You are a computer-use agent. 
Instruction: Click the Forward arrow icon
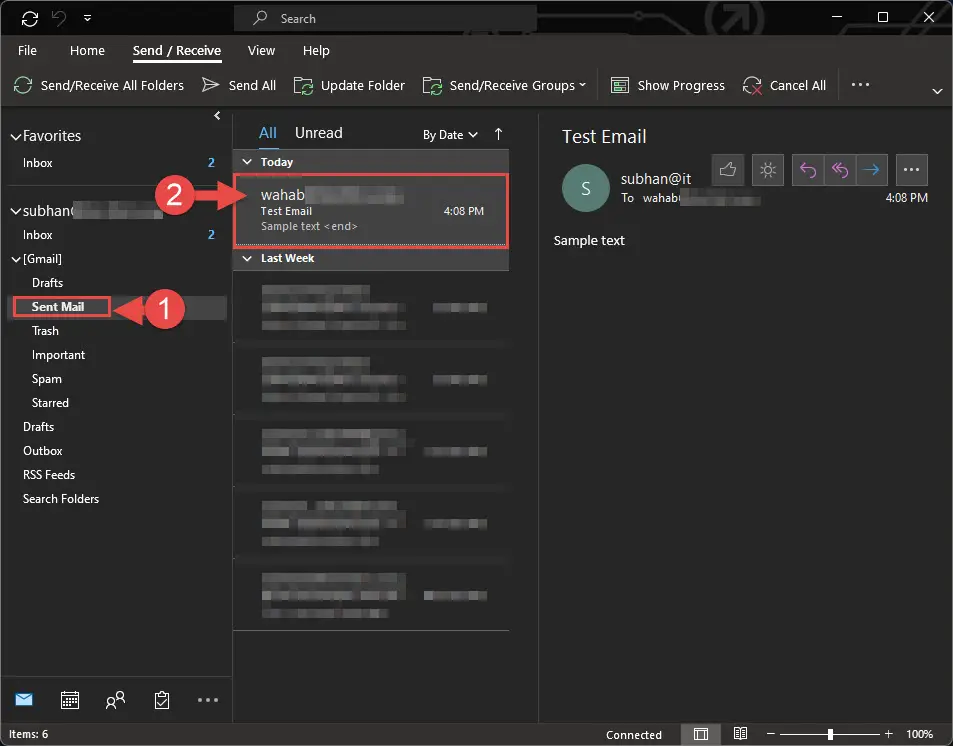[x=872, y=170]
